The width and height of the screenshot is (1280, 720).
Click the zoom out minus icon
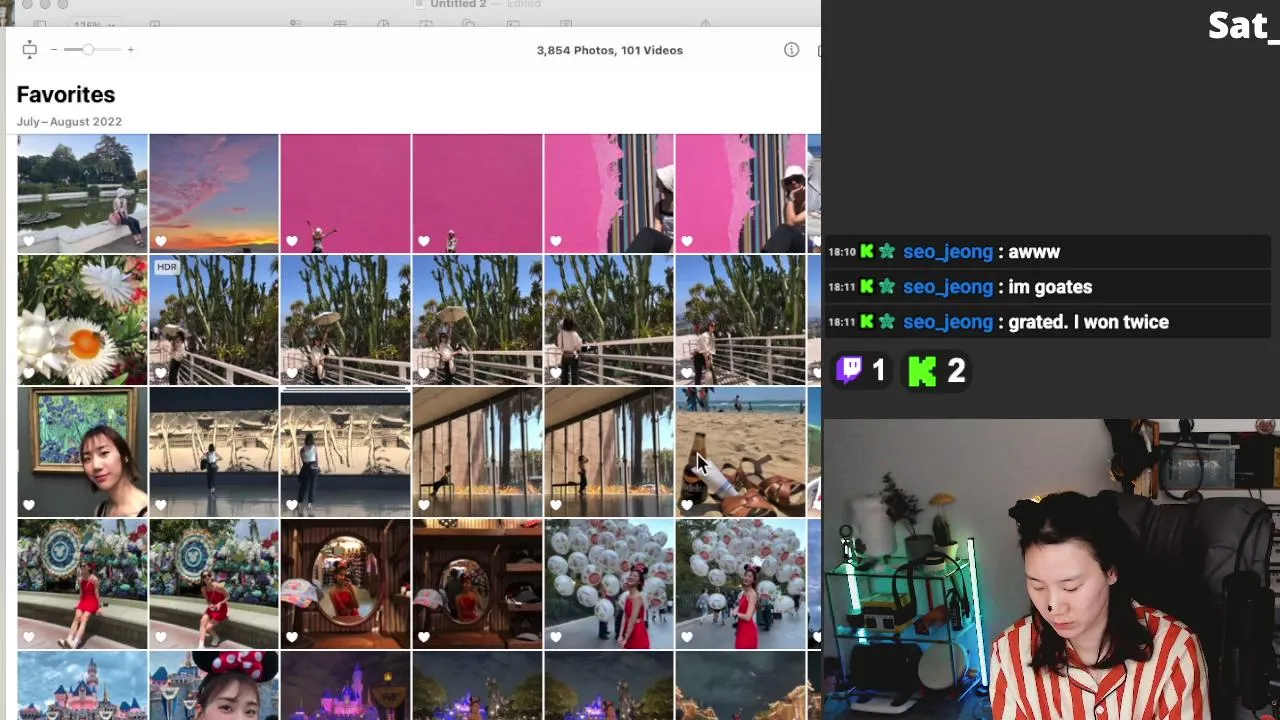click(x=54, y=50)
